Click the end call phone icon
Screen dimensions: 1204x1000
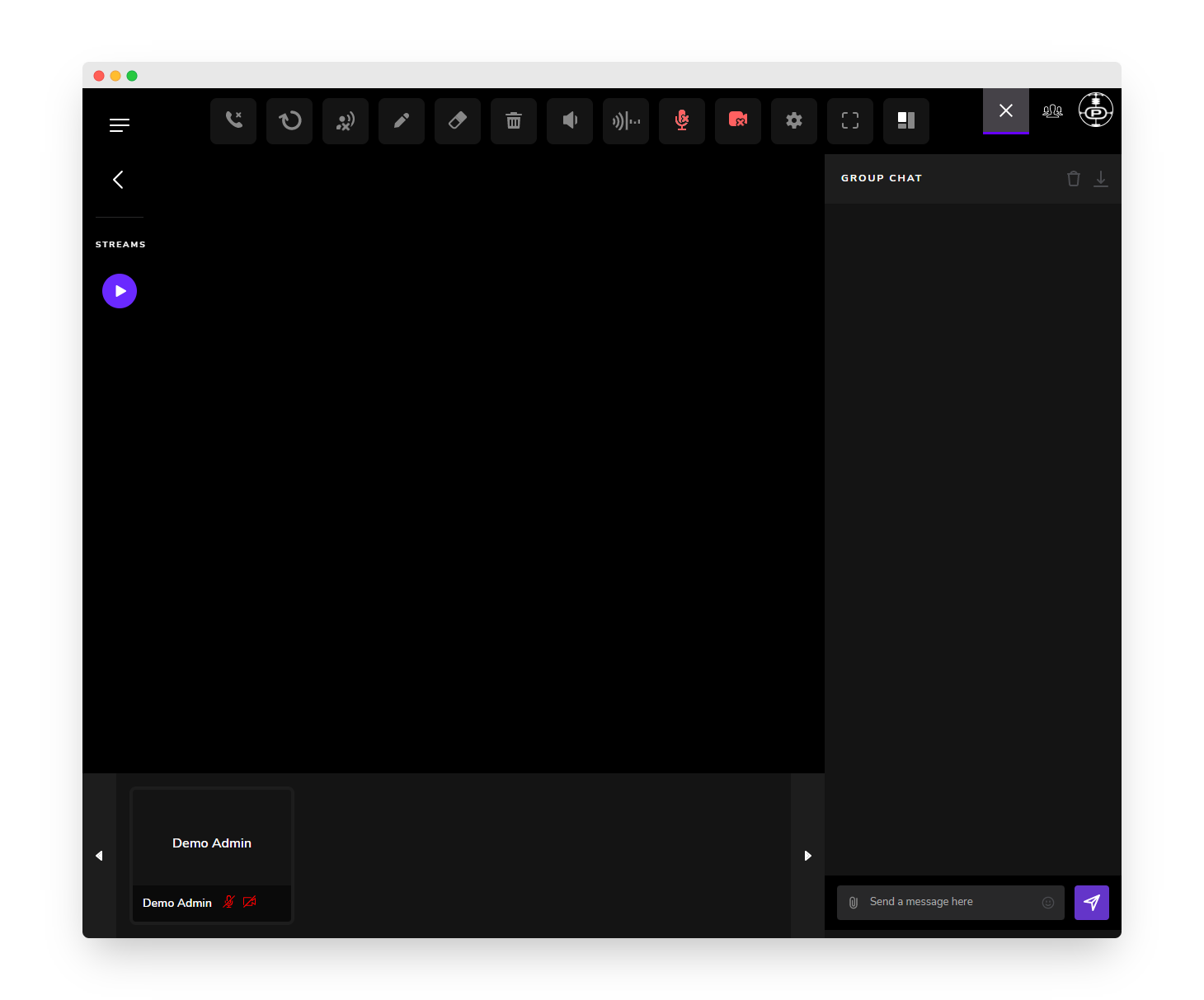(233, 121)
